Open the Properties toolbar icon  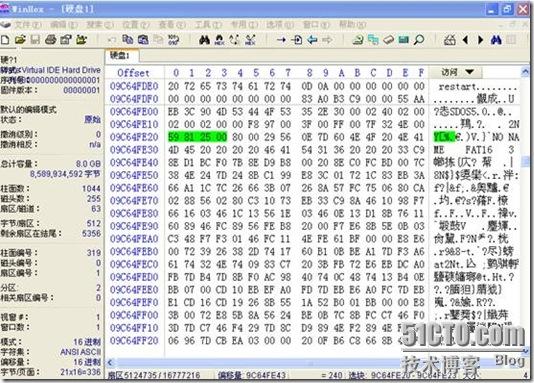tap(65, 40)
